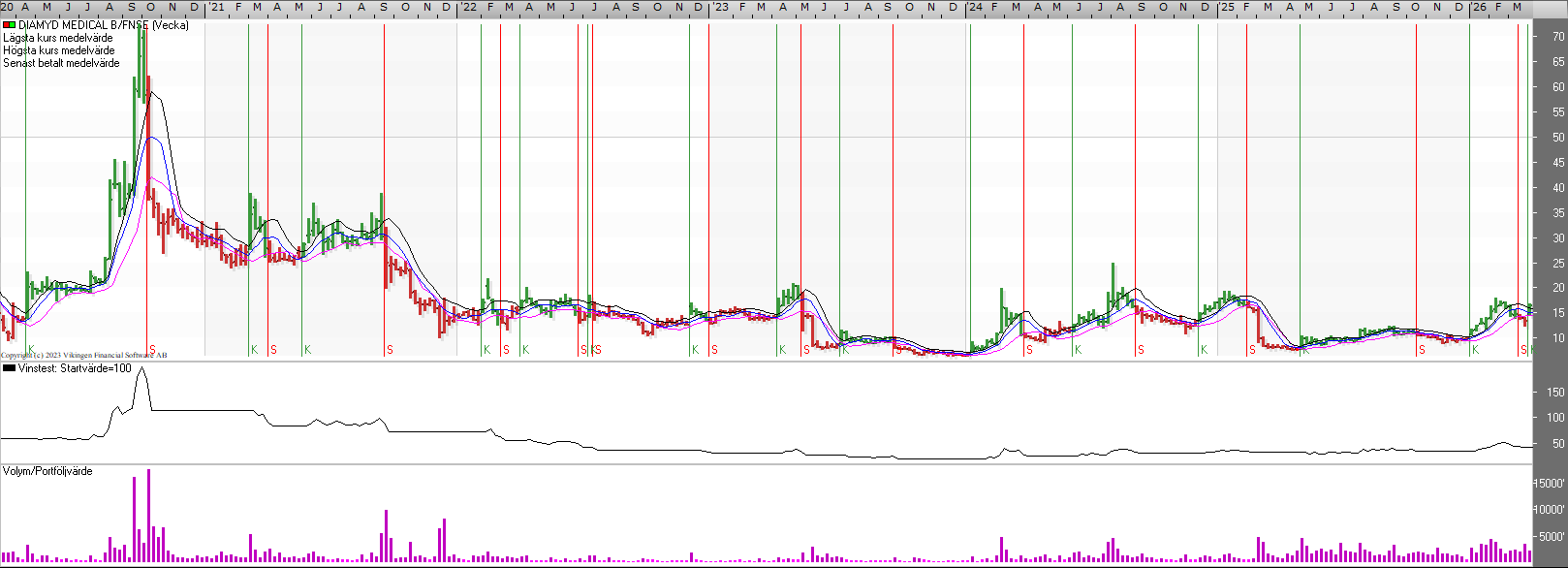Click the tallest magenta volume bar
Image resolution: width=1568 pixels, height=568 pixels.
pyautogui.click(x=148, y=516)
